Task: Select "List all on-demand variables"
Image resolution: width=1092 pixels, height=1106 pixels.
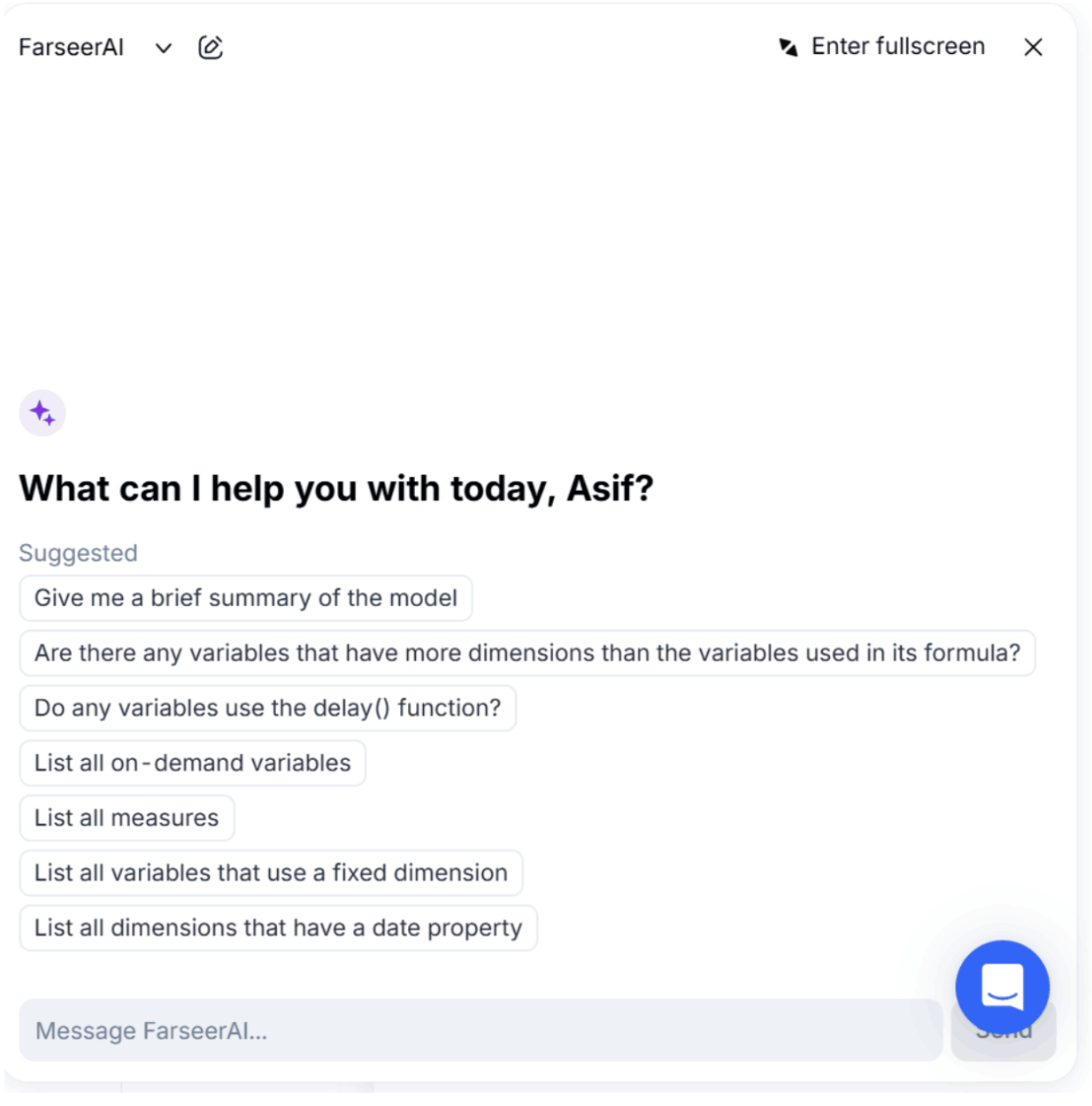Action: pos(192,763)
